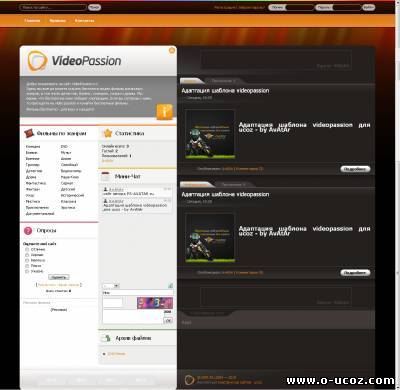The image size is (400, 390).
Task: Click the site search input field
Action: click(53, 7)
